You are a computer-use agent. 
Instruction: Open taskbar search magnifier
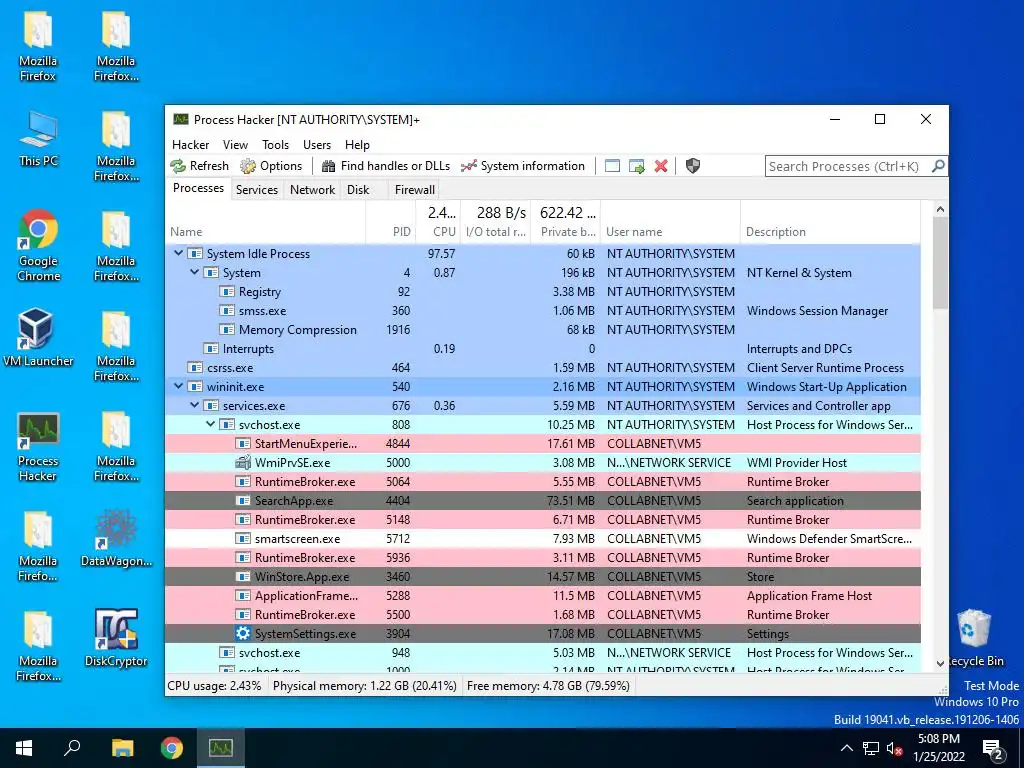click(x=72, y=748)
